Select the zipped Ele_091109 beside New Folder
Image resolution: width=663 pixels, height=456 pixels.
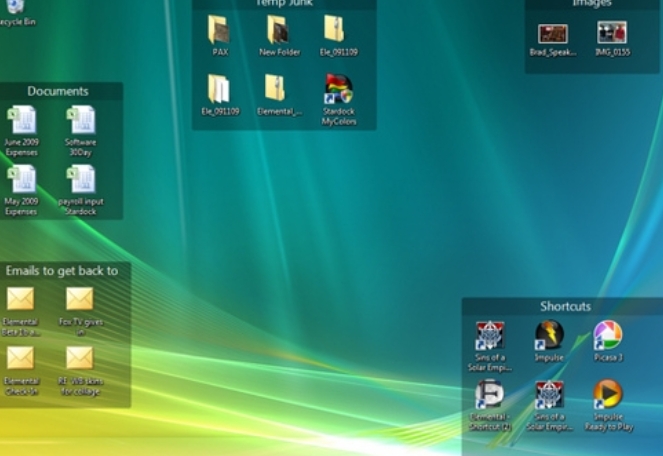pos(334,29)
